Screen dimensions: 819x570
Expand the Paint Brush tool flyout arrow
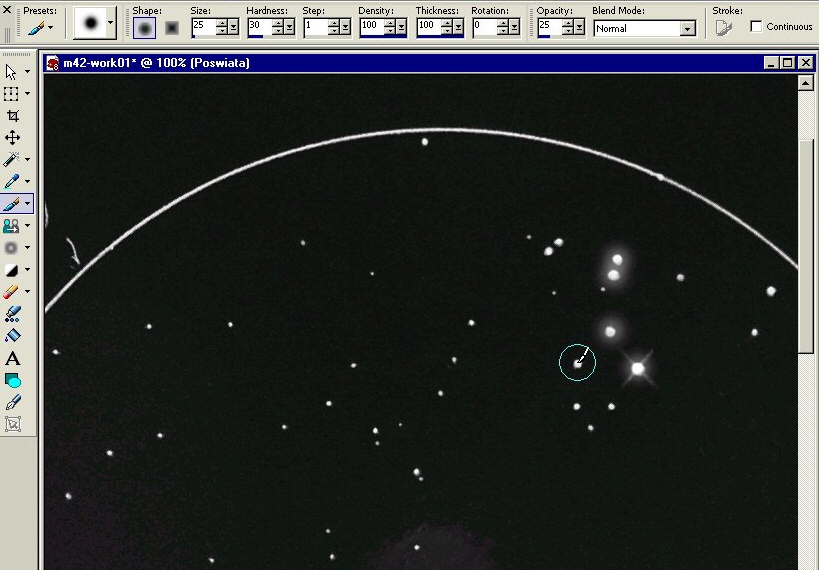pyautogui.click(x=27, y=203)
